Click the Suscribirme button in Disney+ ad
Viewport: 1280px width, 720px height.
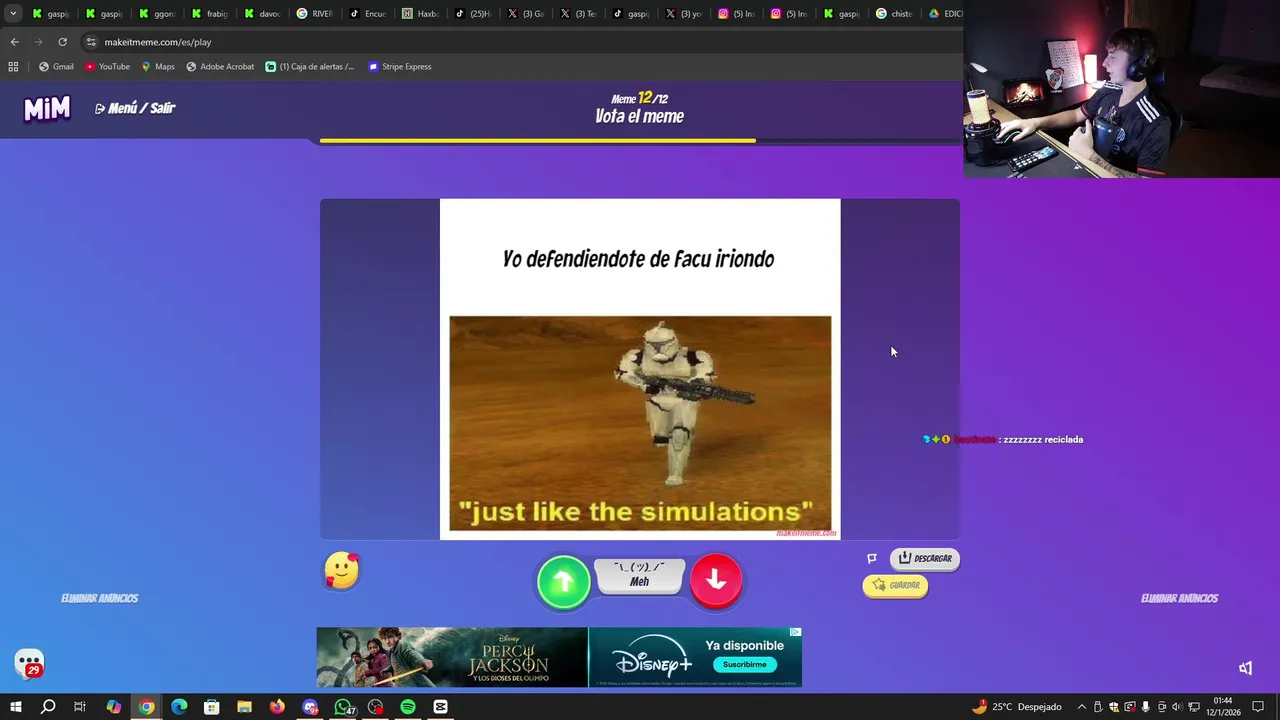745,664
